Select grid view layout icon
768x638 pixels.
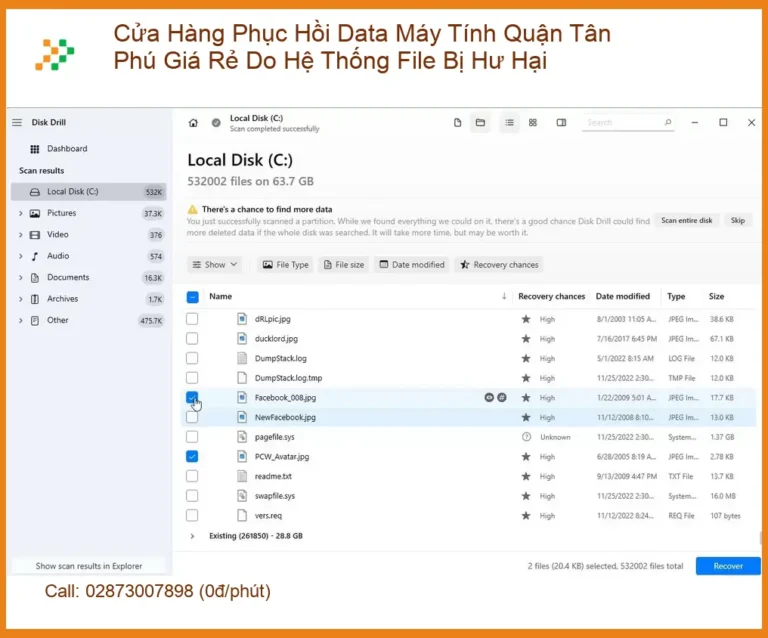click(x=533, y=122)
